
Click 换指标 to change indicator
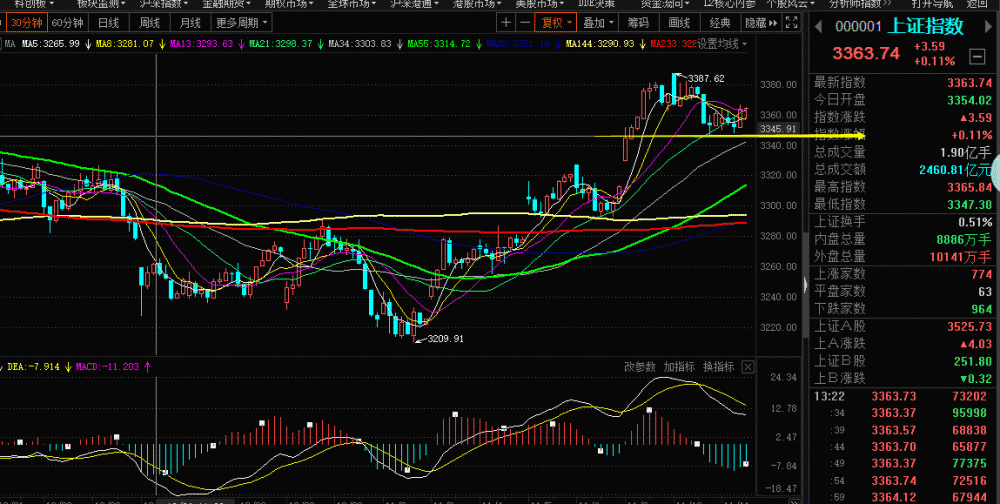pos(719,367)
